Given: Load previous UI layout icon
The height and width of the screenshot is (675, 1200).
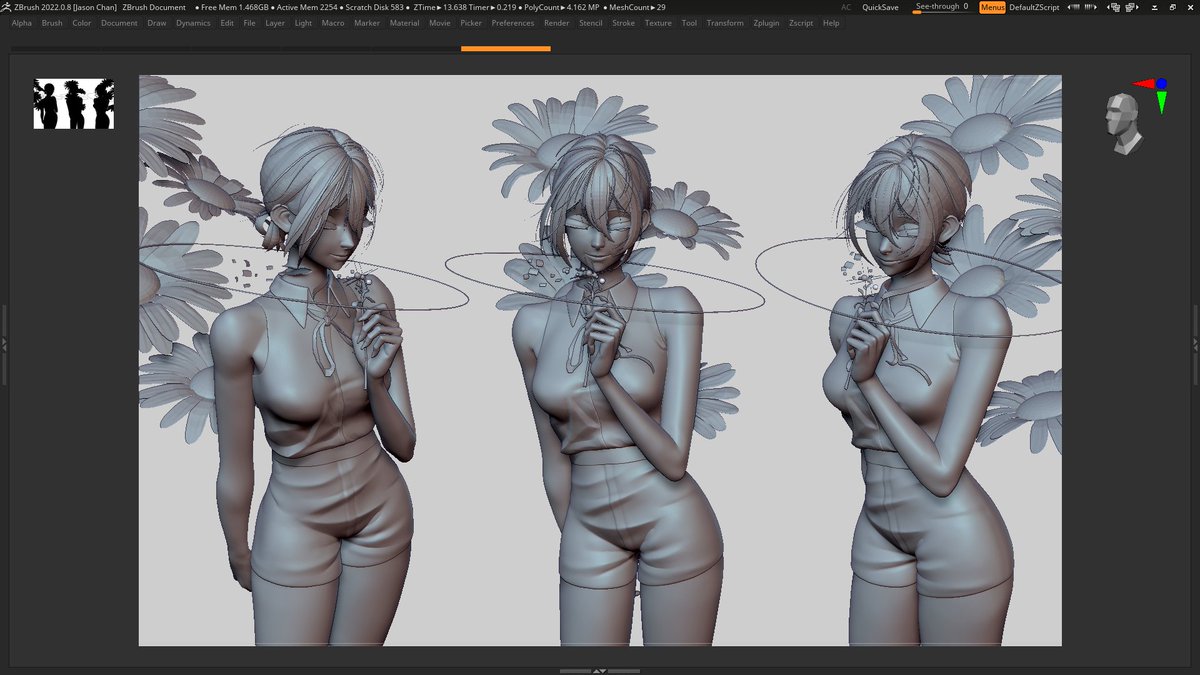Looking at the screenshot, I should [x=1113, y=7].
